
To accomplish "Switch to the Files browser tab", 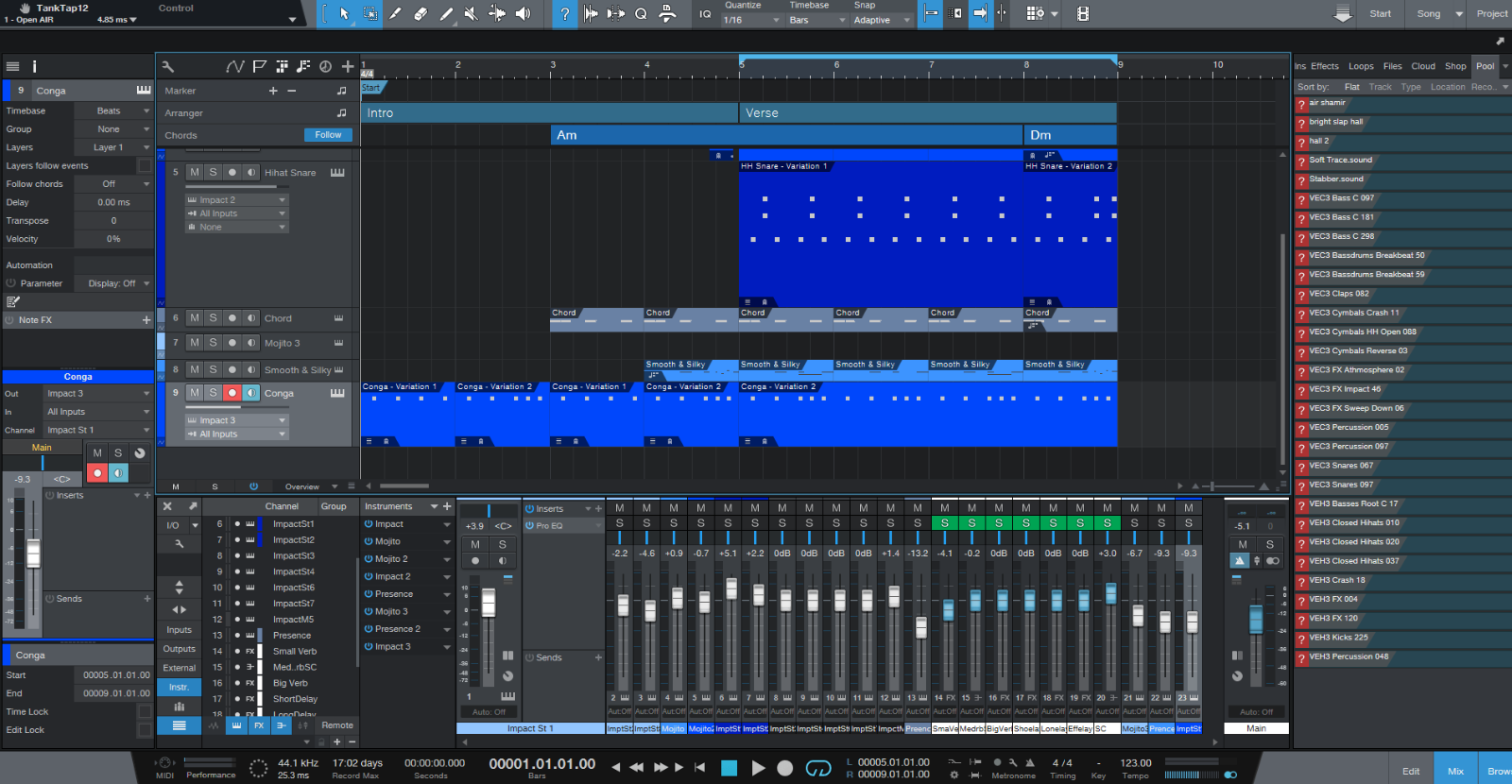I will tap(1393, 66).
